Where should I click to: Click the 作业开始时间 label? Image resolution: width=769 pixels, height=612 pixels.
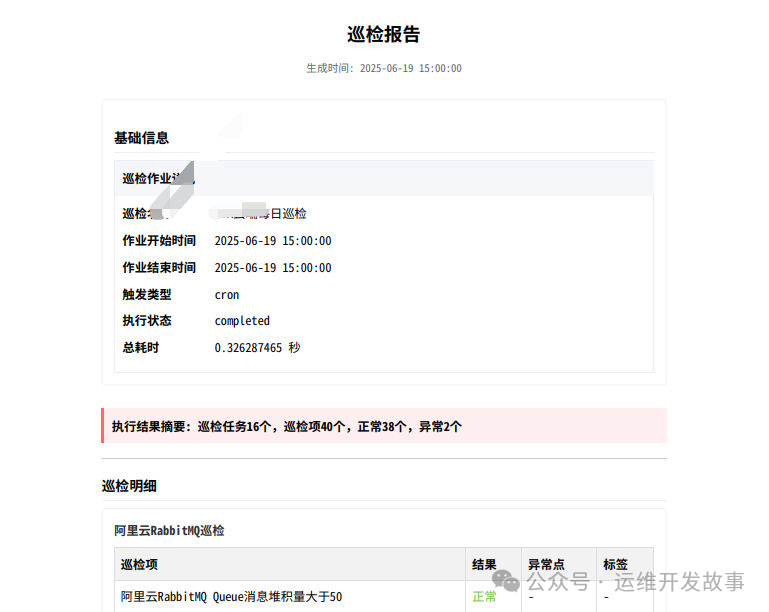pos(159,240)
